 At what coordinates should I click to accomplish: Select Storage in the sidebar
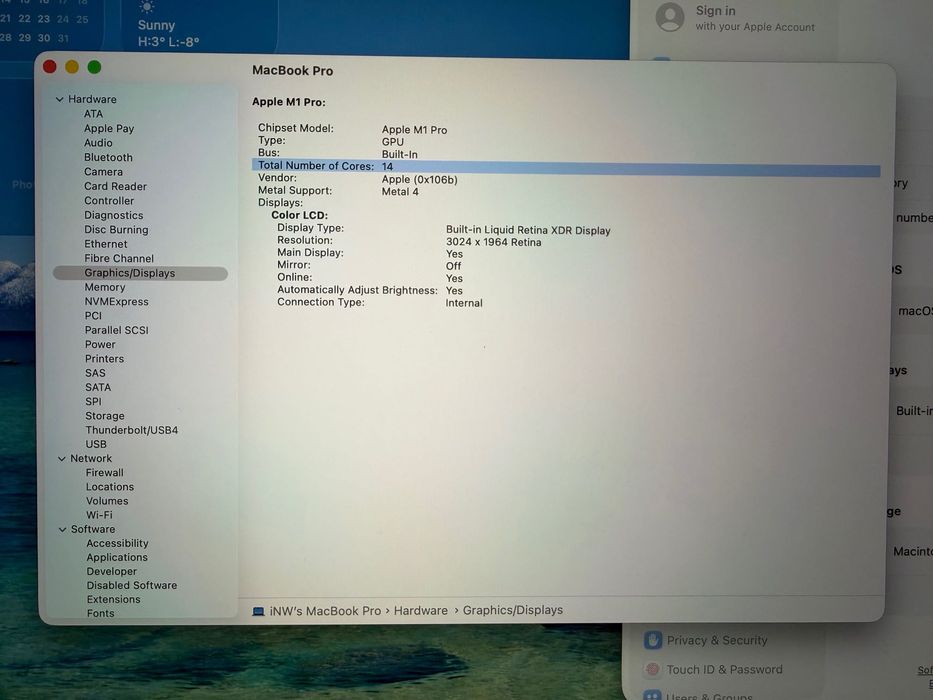point(105,415)
